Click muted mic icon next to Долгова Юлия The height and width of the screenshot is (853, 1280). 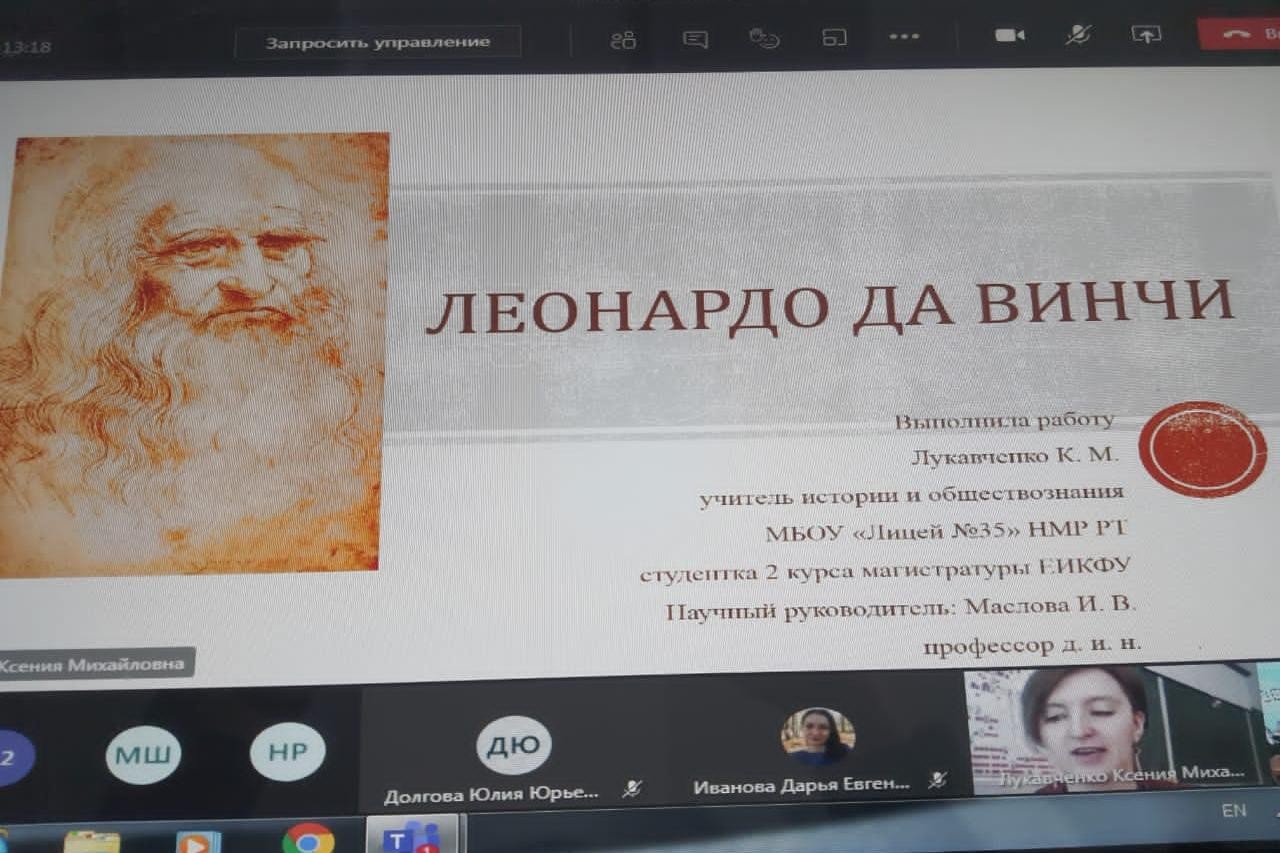click(x=632, y=789)
